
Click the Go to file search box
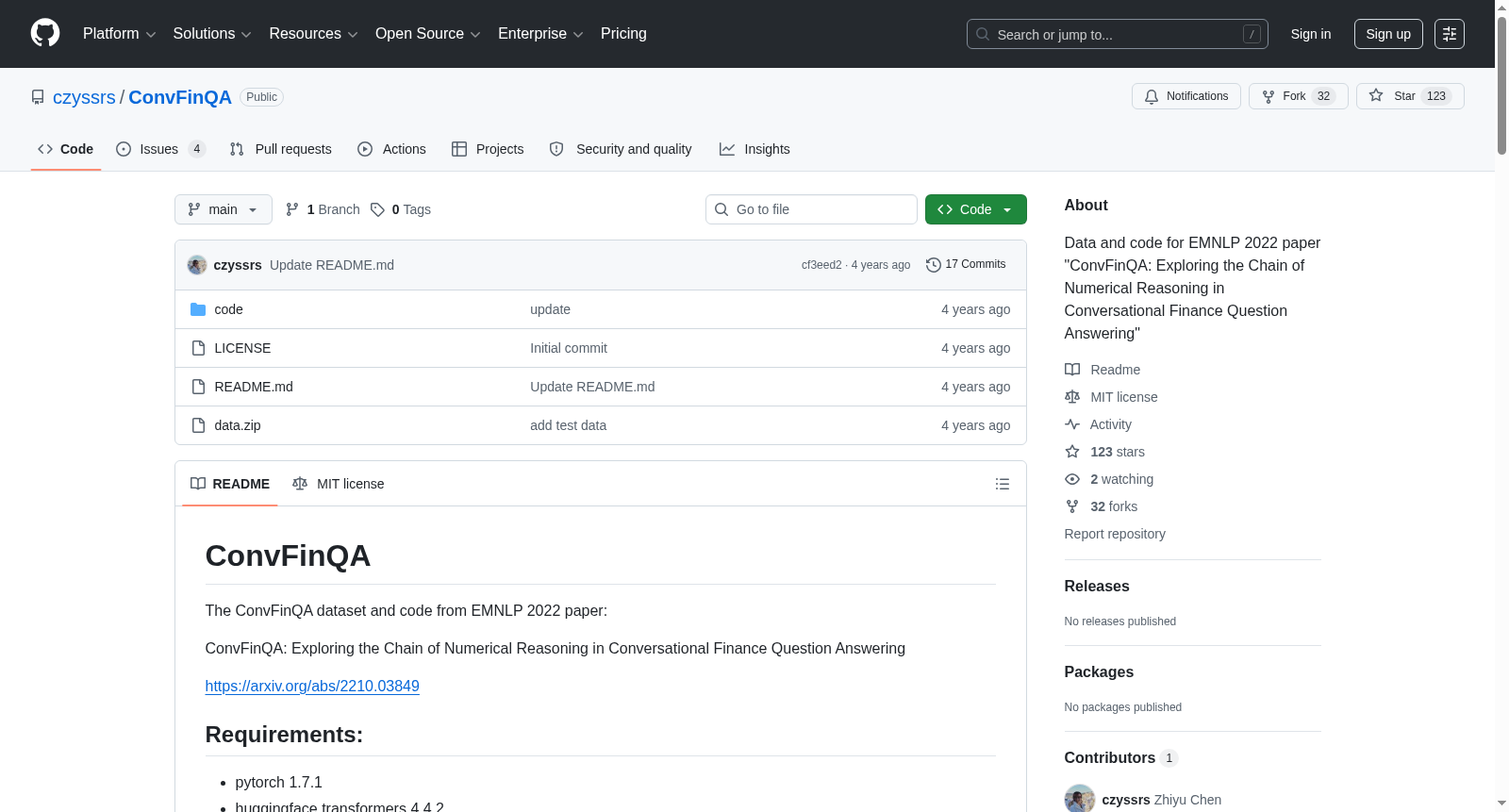pyautogui.click(x=811, y=209)
